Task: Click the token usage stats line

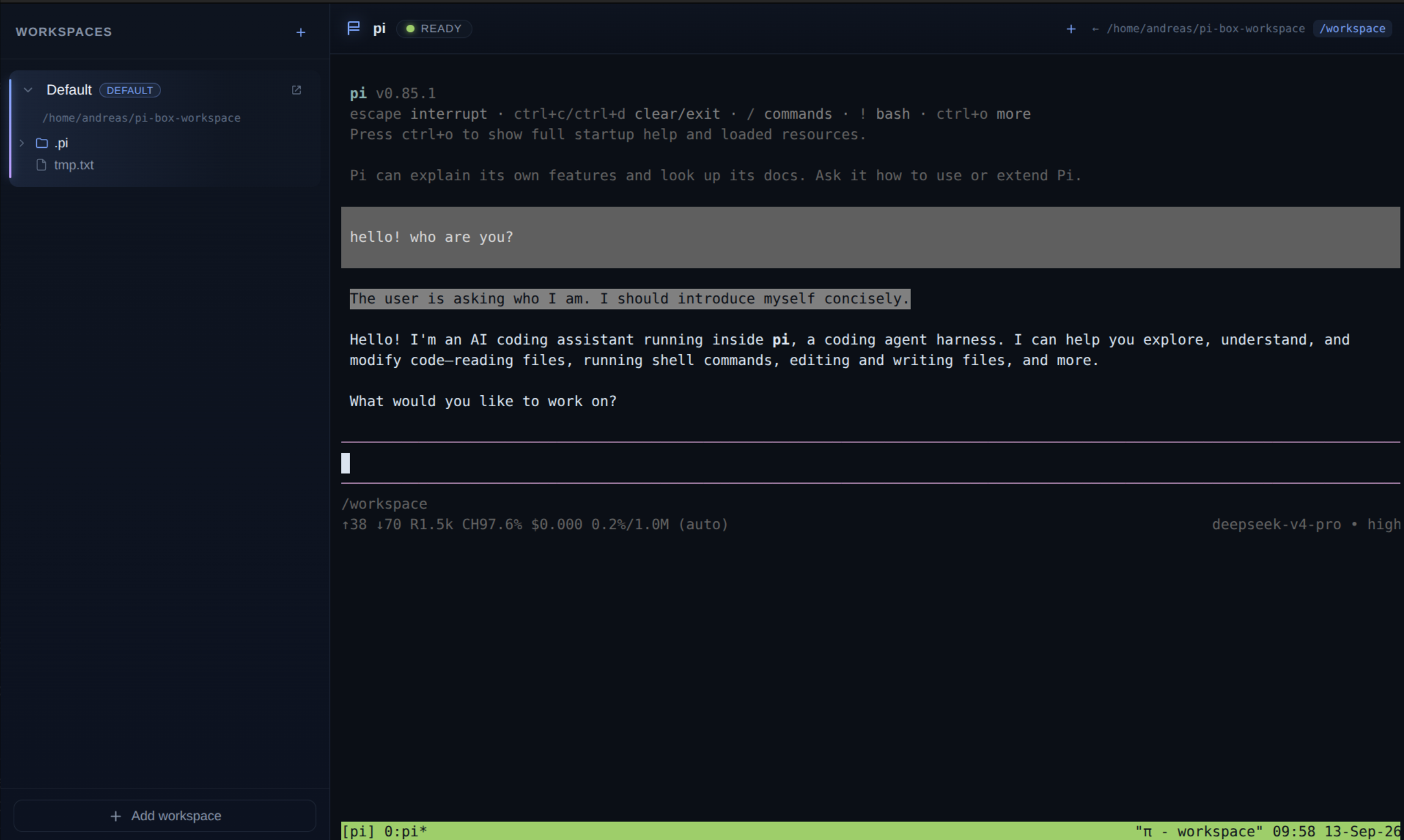Action: click(534, 524)
